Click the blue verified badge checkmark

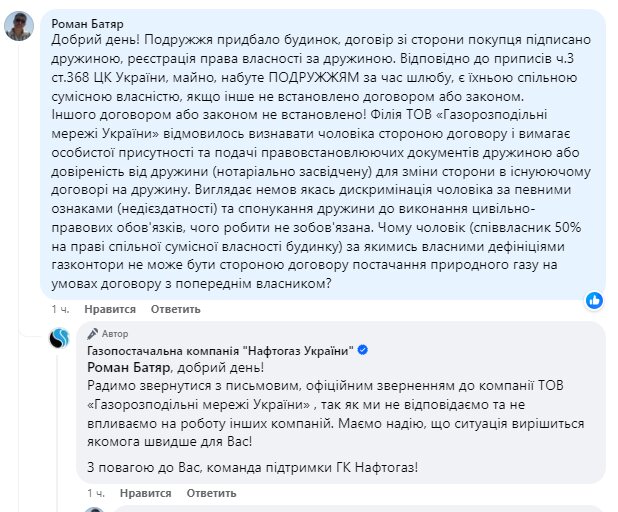[x=363, y=350]
